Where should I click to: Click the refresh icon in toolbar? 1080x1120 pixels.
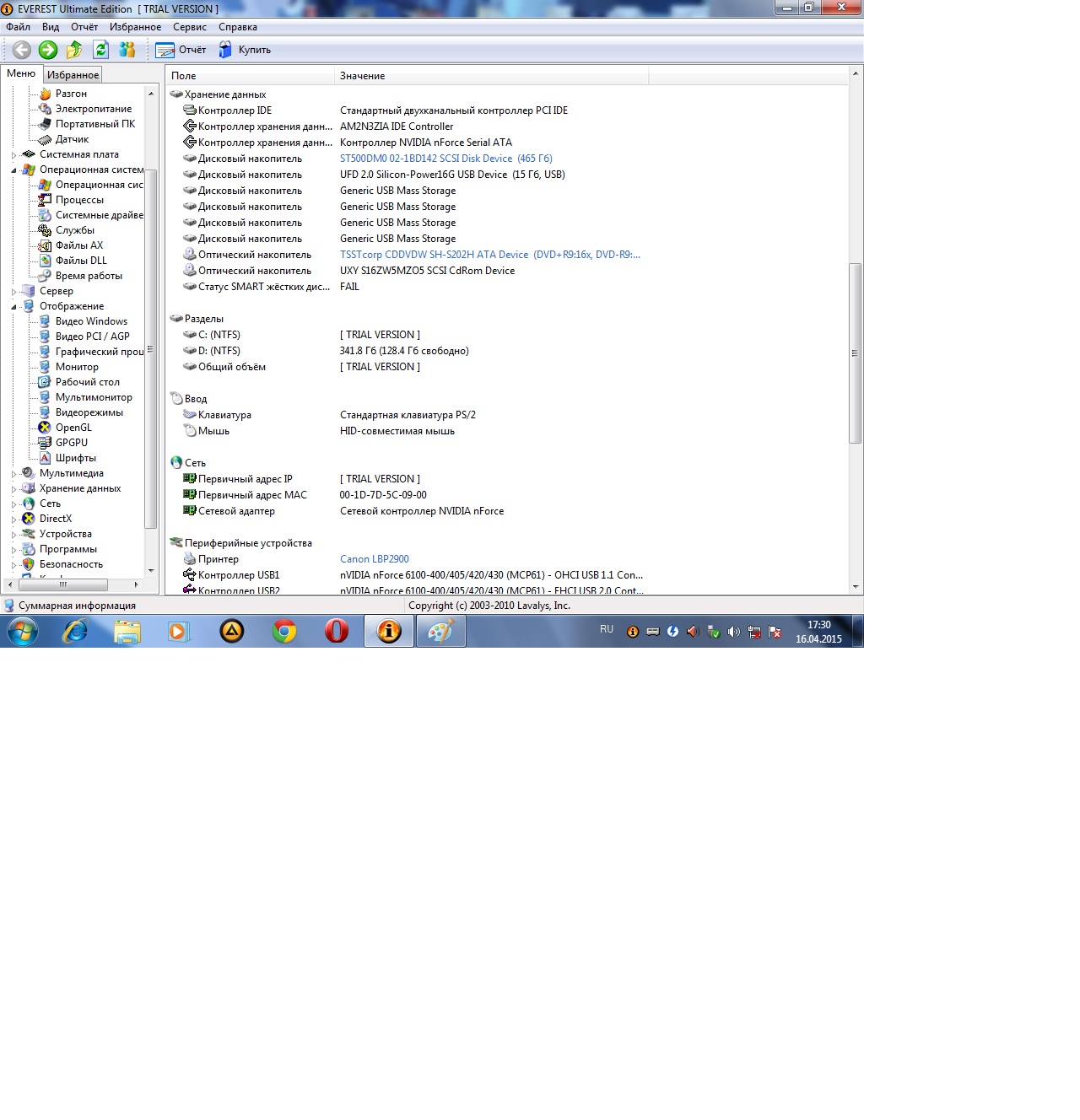(x=100, y=50)
